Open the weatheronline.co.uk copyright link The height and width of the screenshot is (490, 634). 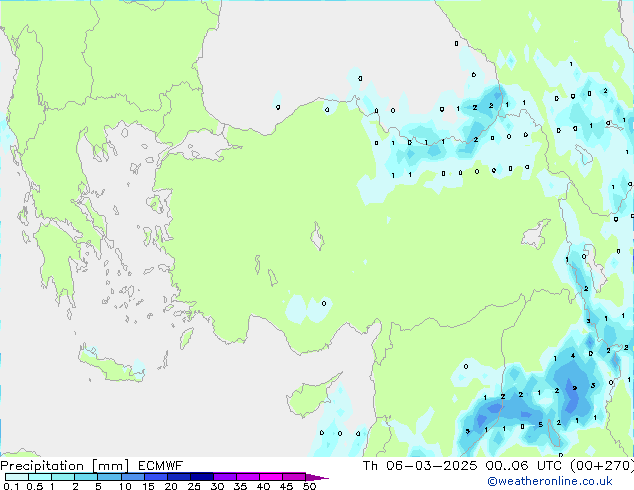pos(550,481)
